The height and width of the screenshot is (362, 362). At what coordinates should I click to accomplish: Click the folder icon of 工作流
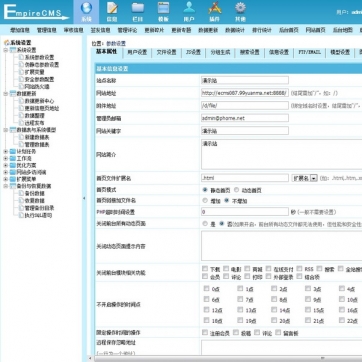click(13, 159)
